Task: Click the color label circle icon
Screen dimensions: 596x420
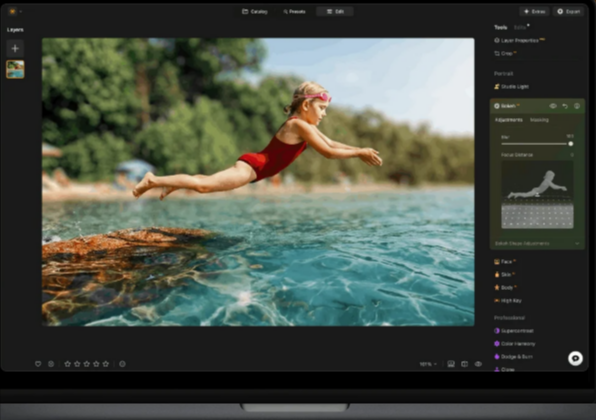Action: pos(122,364)
